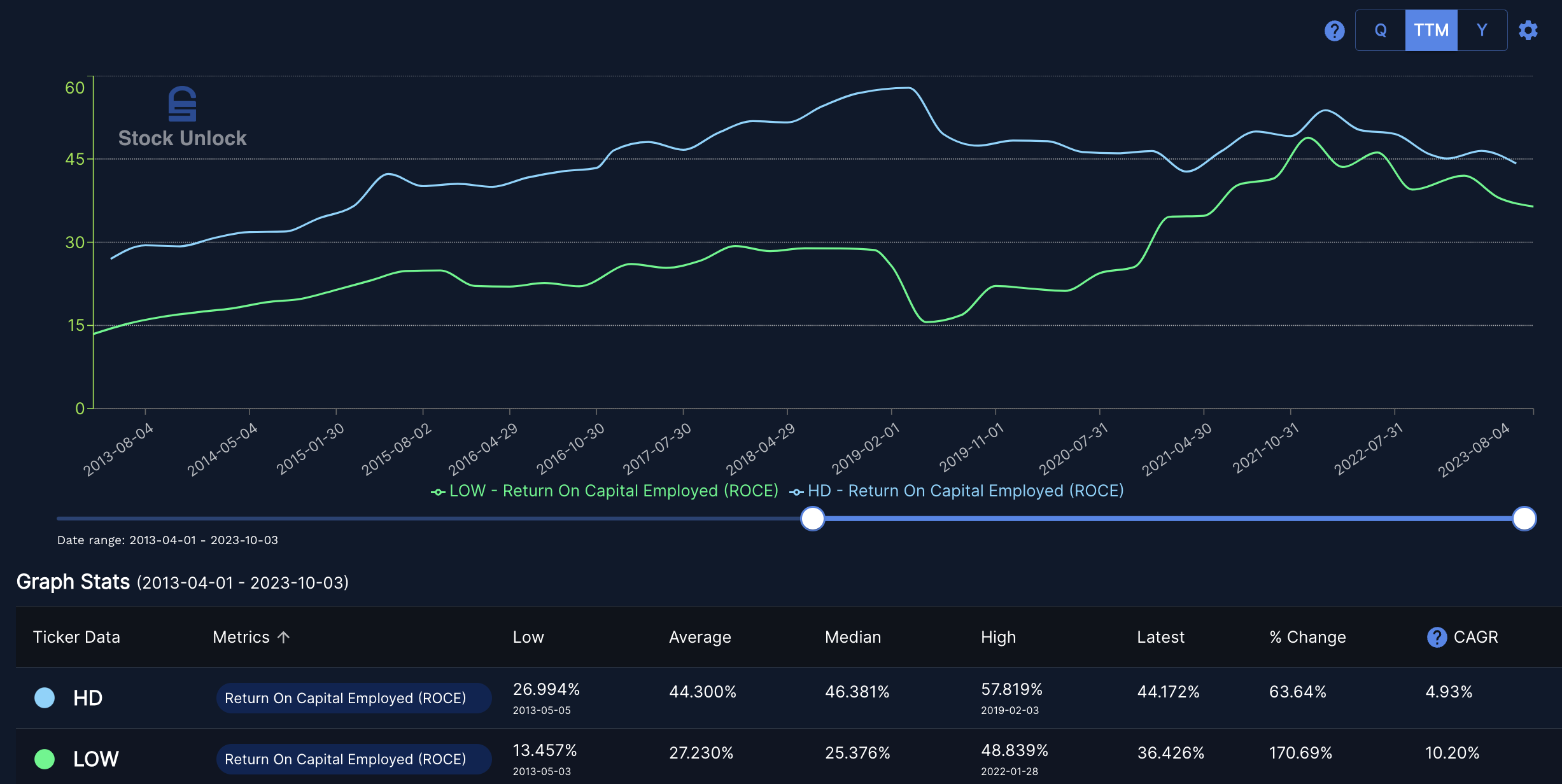Click the left date range slider handle
Image resolution: width=1562 pixels, height=784 pixels.
click(x=812, y=519)
